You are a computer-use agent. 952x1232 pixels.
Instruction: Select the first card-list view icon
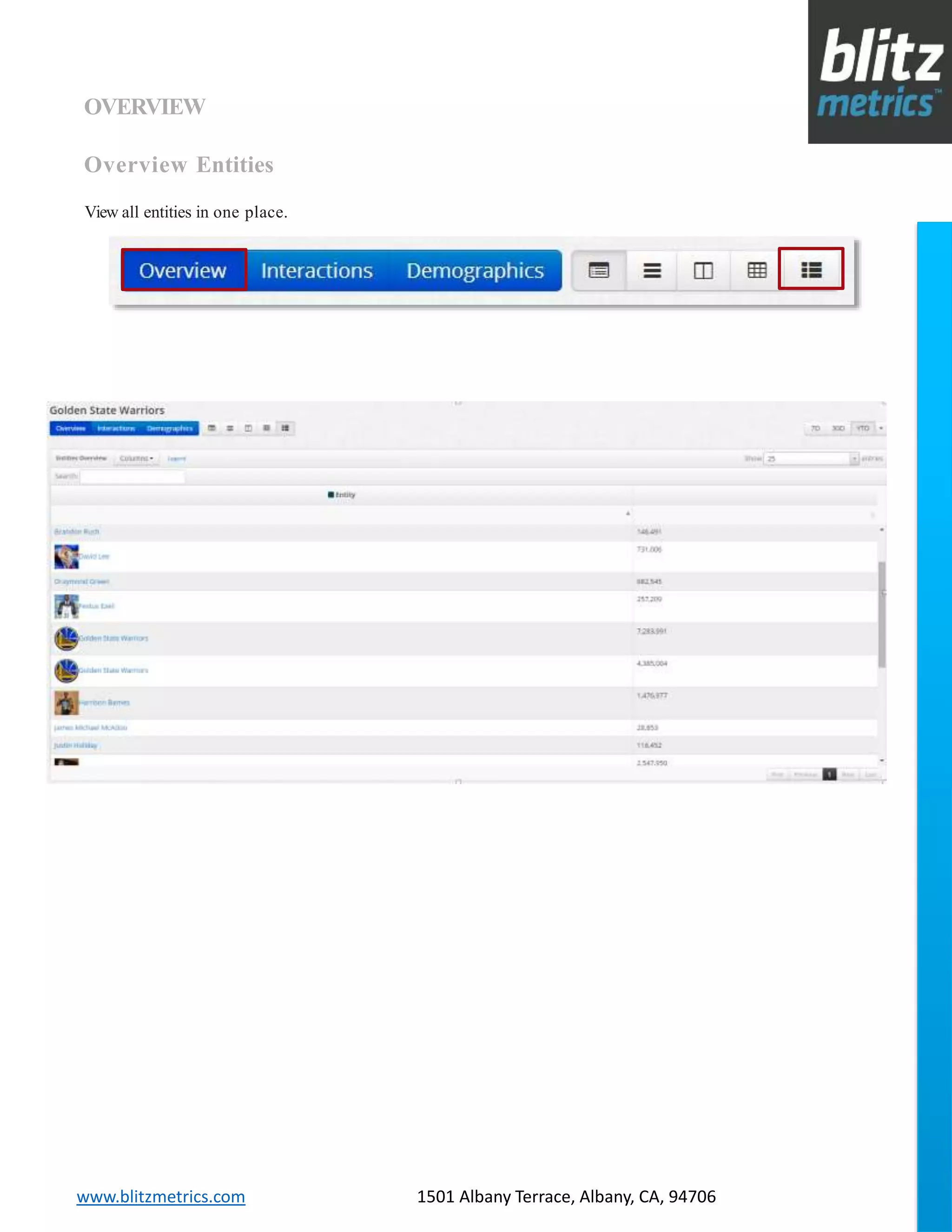tap(598, 271)
